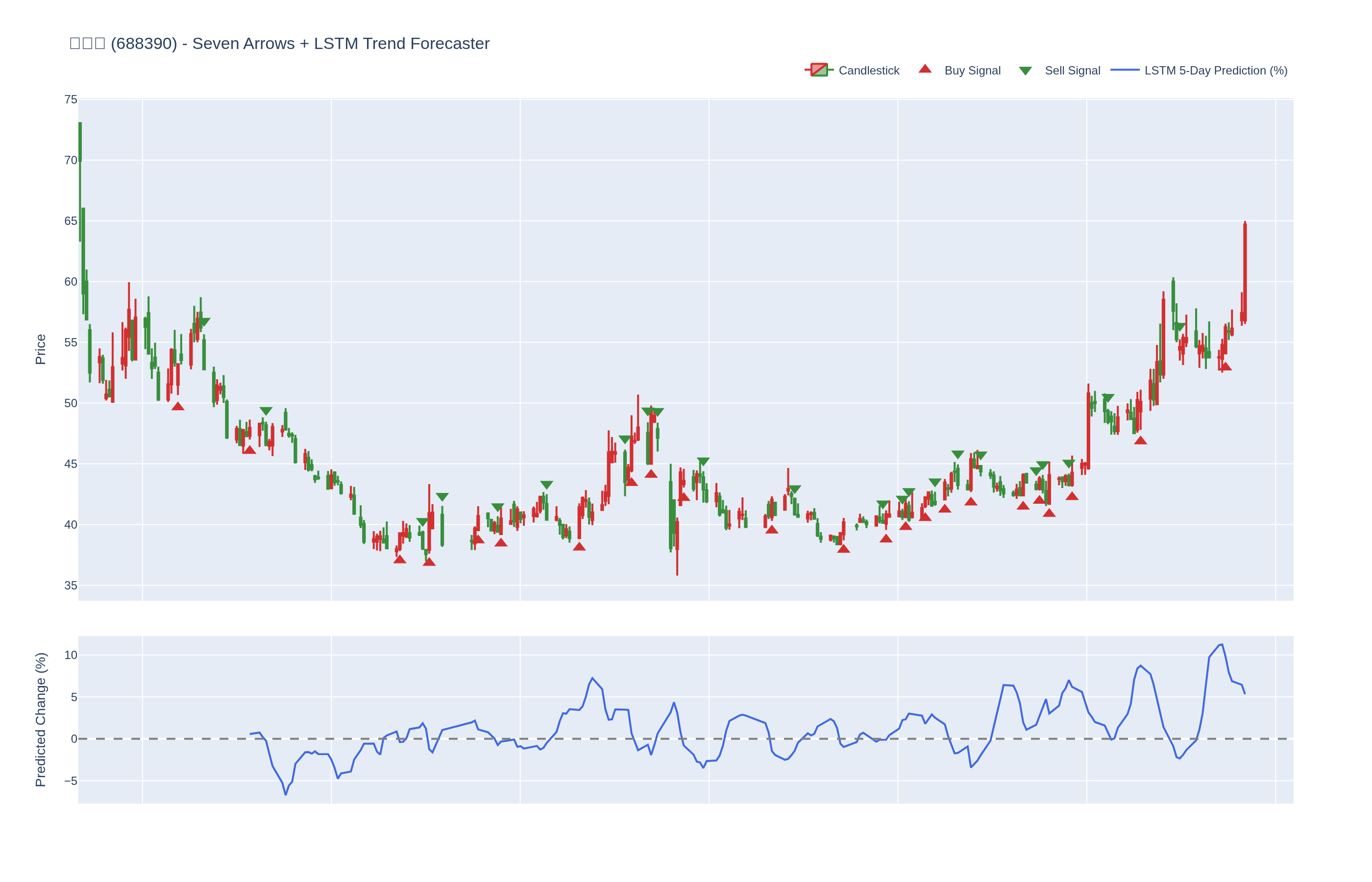Toggle Sell Signal trace using legend text
1372x882 pixels.
tap(1072, 71)
